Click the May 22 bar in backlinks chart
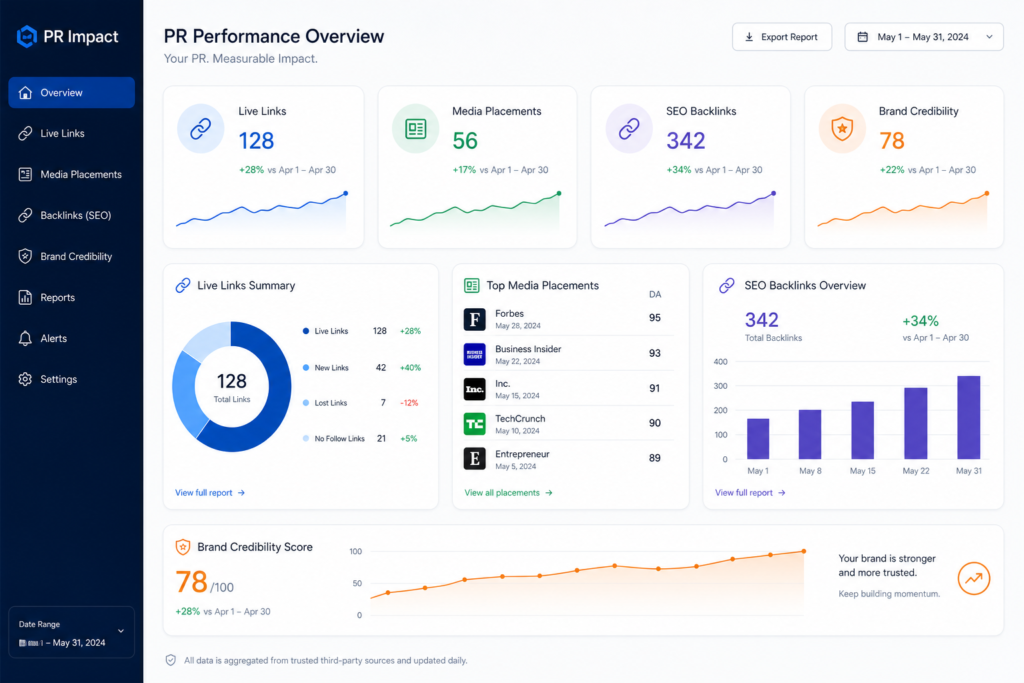This screenshot has width=1024, height=683. (x=916, y=423)
